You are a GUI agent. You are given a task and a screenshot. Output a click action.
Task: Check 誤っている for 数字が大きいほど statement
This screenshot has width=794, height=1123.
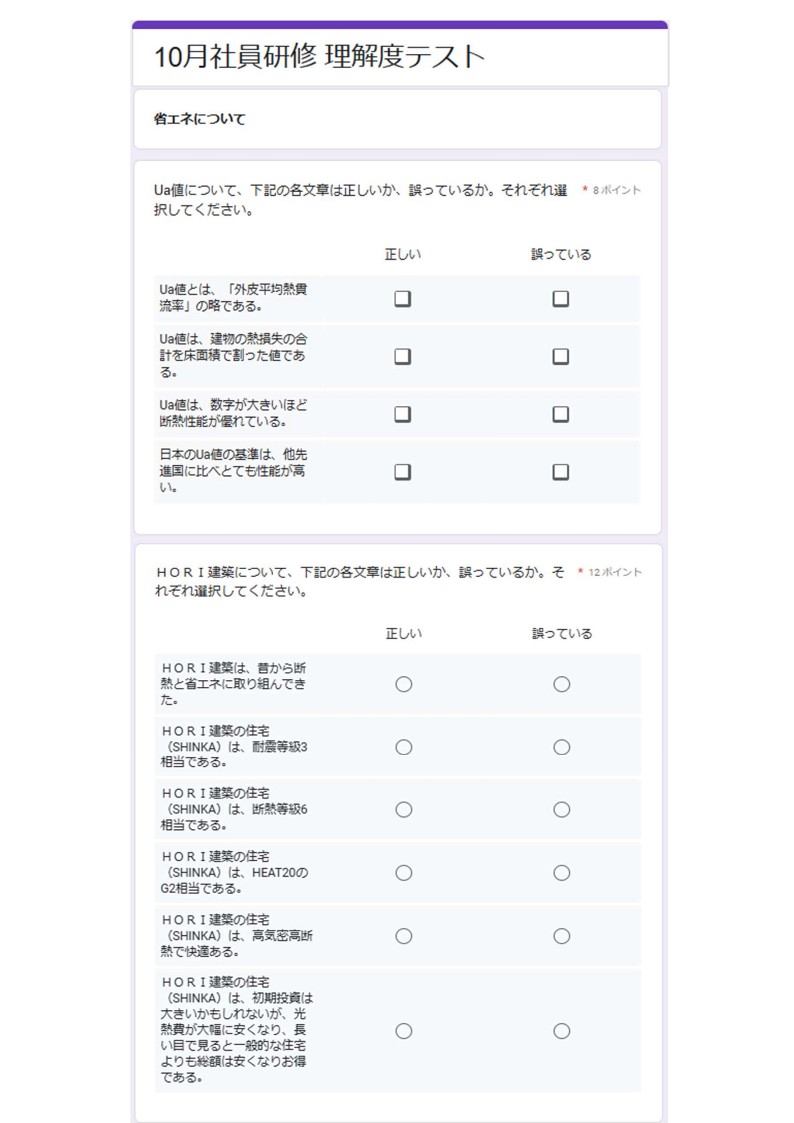(561, 414)
